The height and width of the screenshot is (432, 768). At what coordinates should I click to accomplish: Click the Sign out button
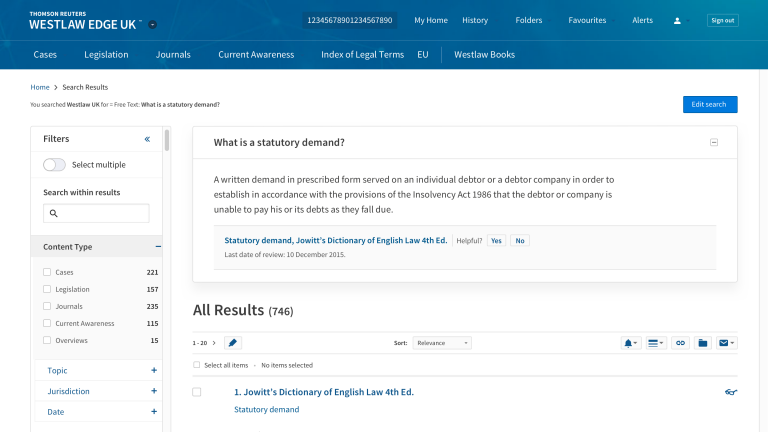click(722, 21)
